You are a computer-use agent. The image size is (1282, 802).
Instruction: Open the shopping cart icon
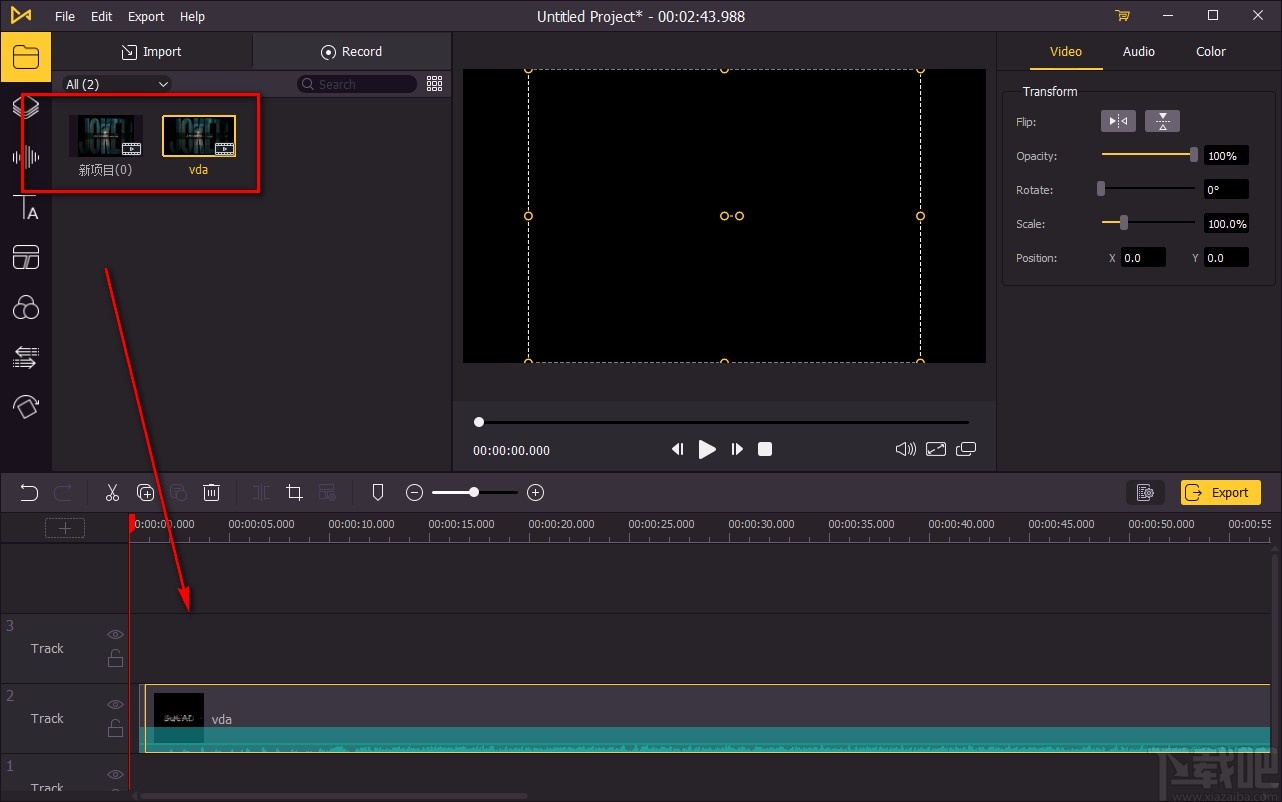[x=1122, y=16]
